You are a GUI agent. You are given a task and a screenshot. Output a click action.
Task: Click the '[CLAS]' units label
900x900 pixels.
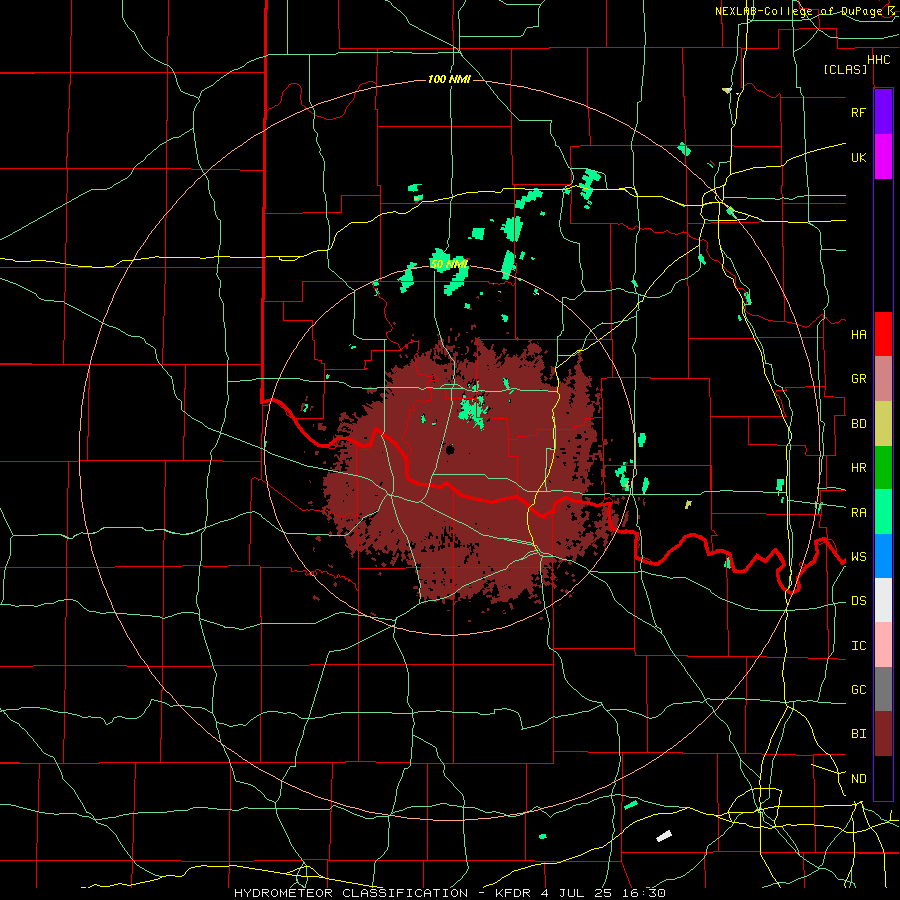(x=845, y=69)
